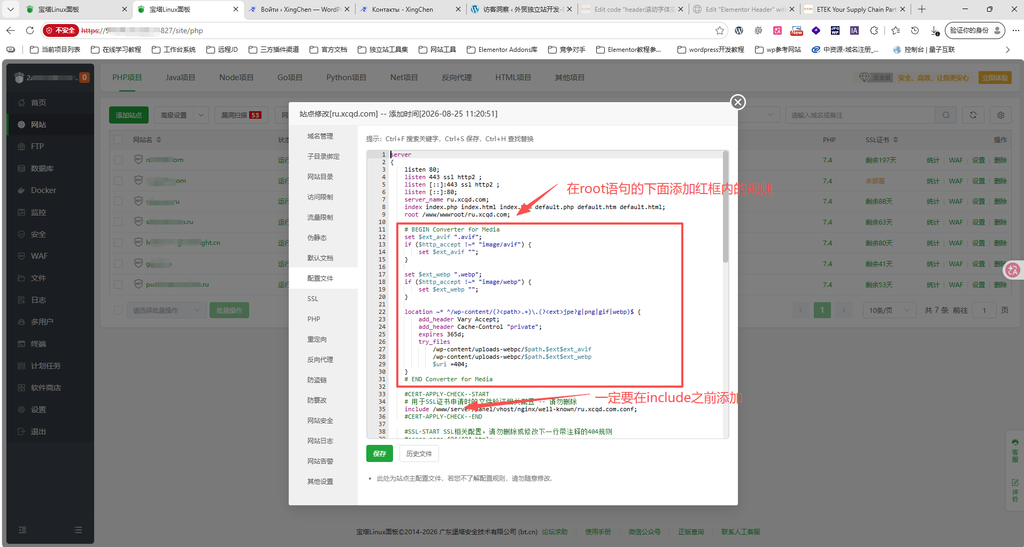
Task: Open browser menu with three dots
Action: pos(1016,30)
